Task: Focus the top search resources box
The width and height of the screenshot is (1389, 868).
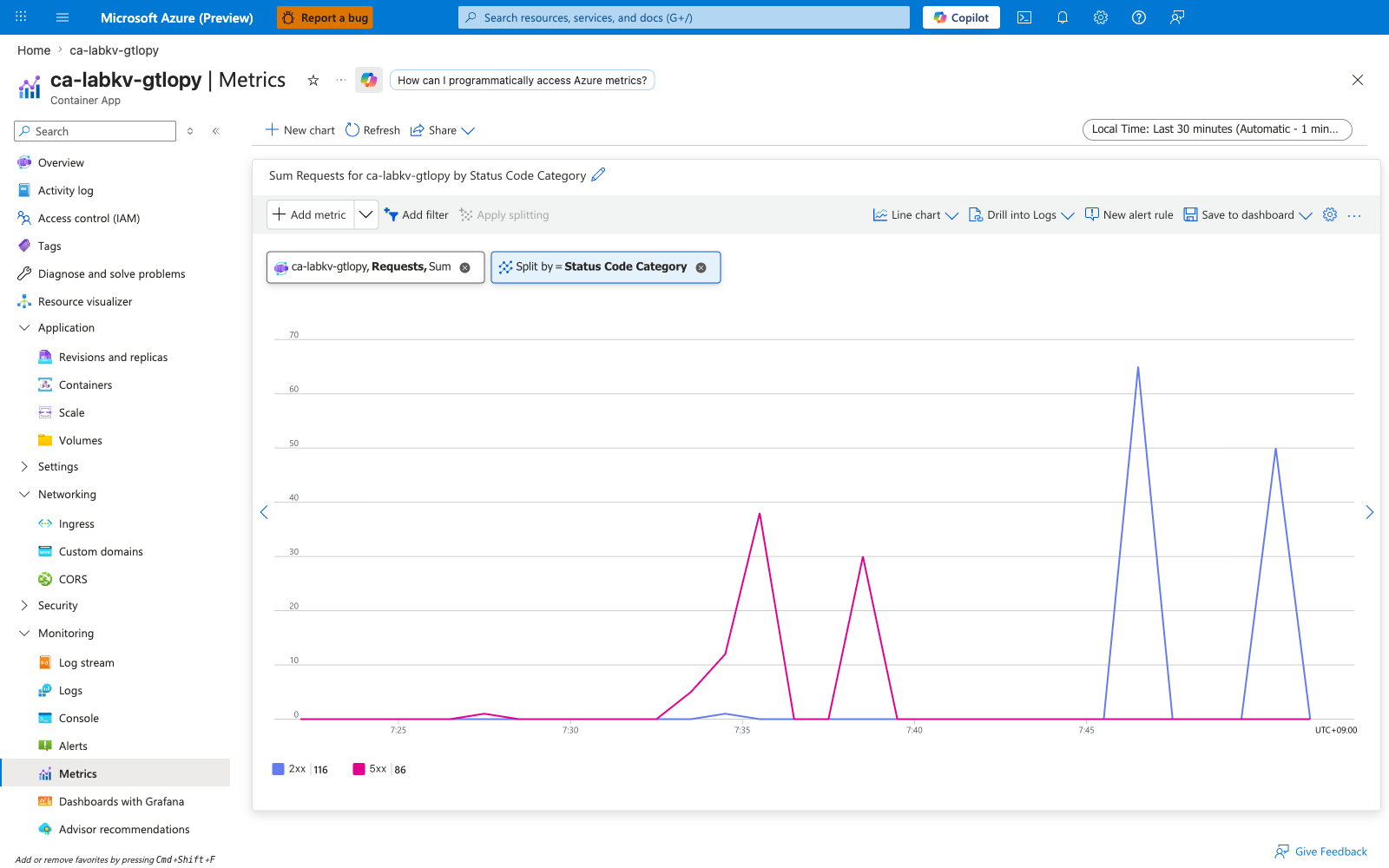Action: click(684, 17)
